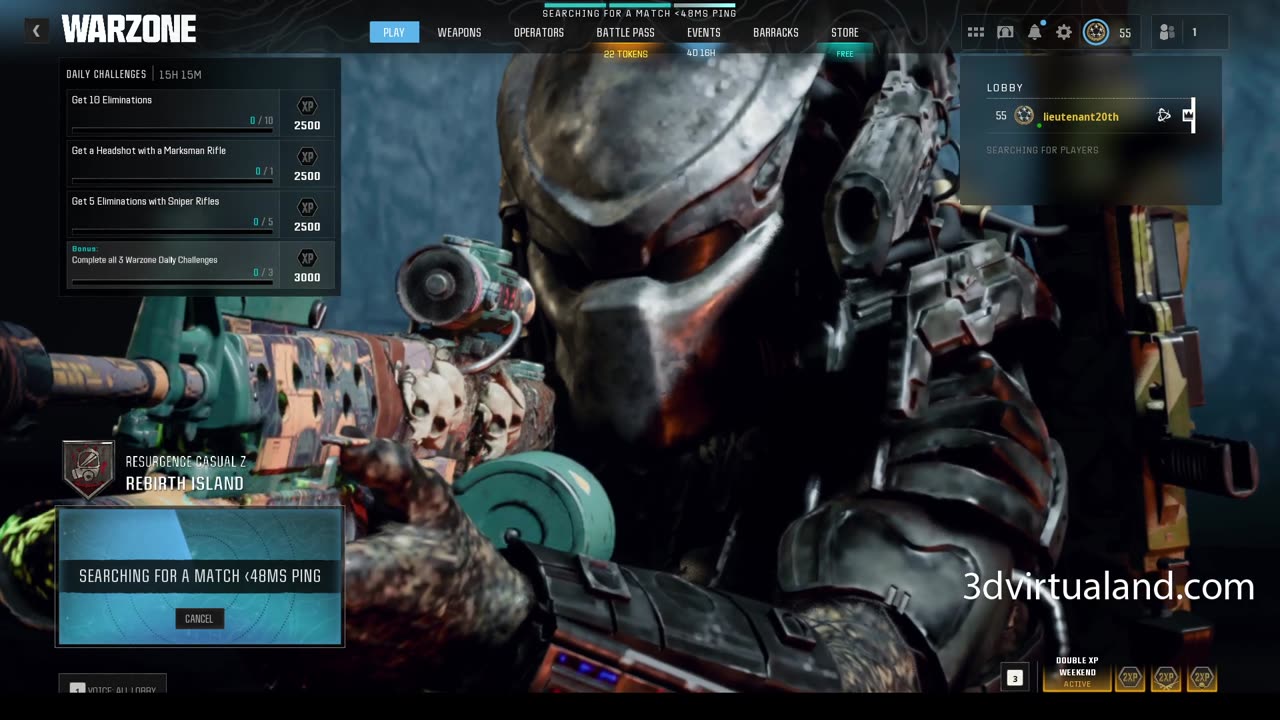Open the settings gear icon

(1064, 32)
